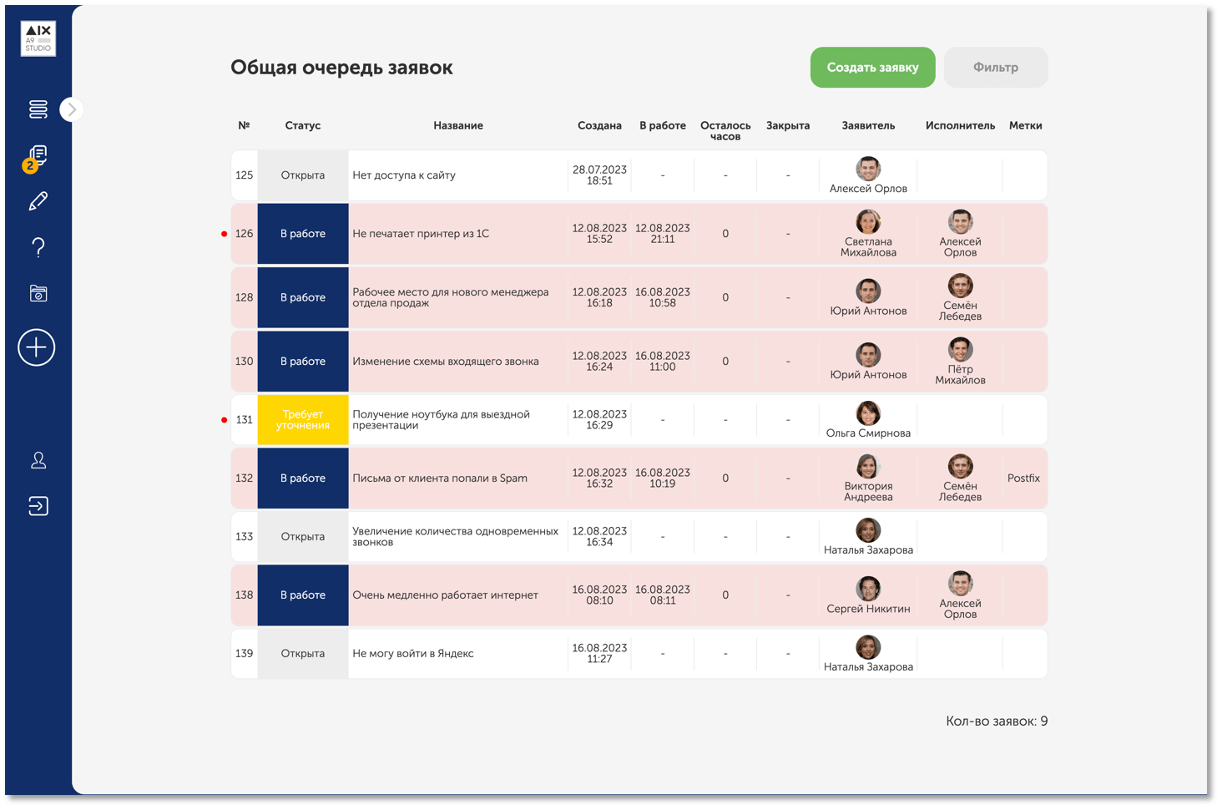Open the archive folder sidebar icon
Screen dimensions: 1220x808
tap(38, 293)
